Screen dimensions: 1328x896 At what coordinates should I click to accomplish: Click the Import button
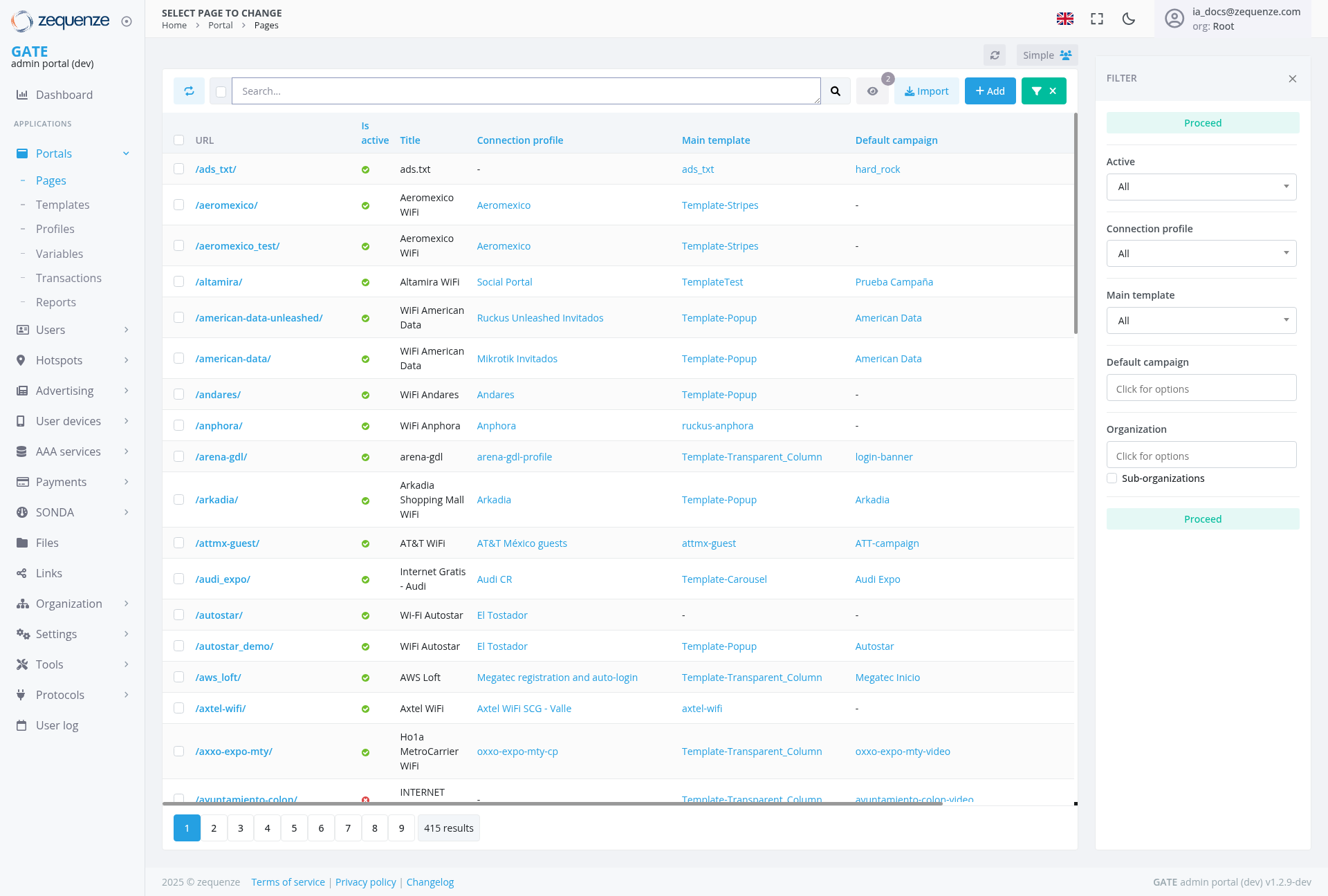[927, 91]
